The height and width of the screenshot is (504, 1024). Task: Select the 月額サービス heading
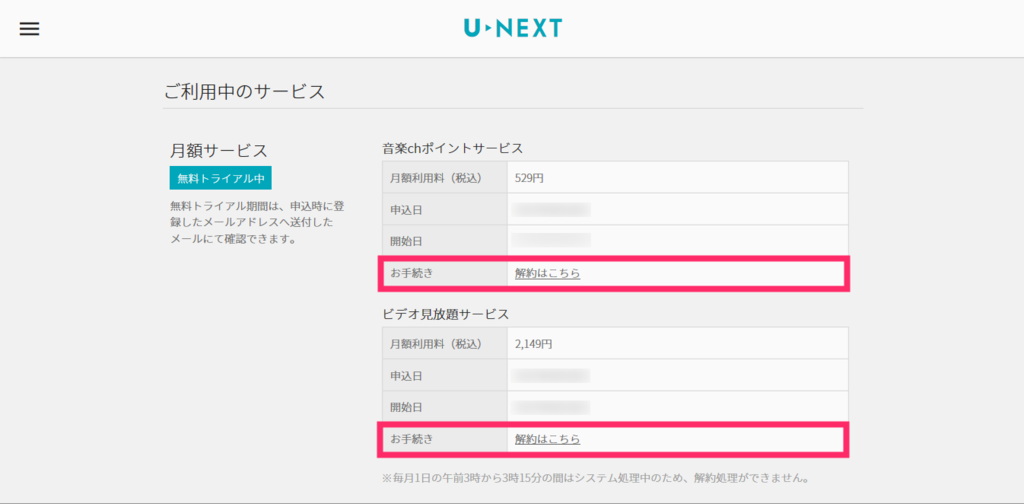(219, 151)
